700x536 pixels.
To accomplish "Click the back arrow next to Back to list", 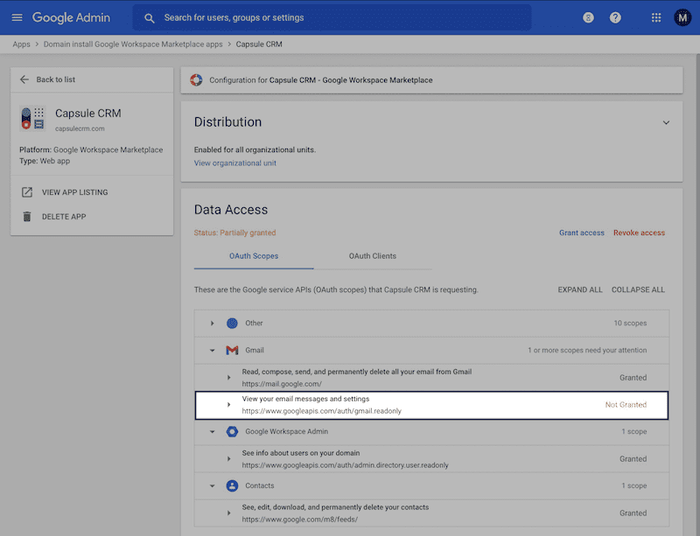I will pyautogui.click(x=24, y=79).
